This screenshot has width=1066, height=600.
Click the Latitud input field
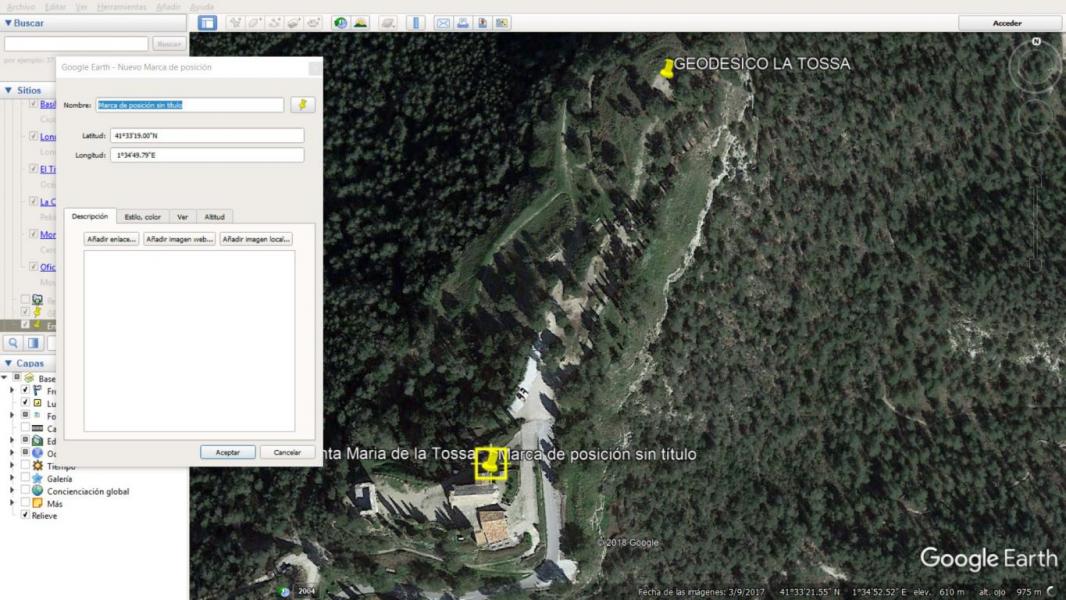[x=206, y=135]
